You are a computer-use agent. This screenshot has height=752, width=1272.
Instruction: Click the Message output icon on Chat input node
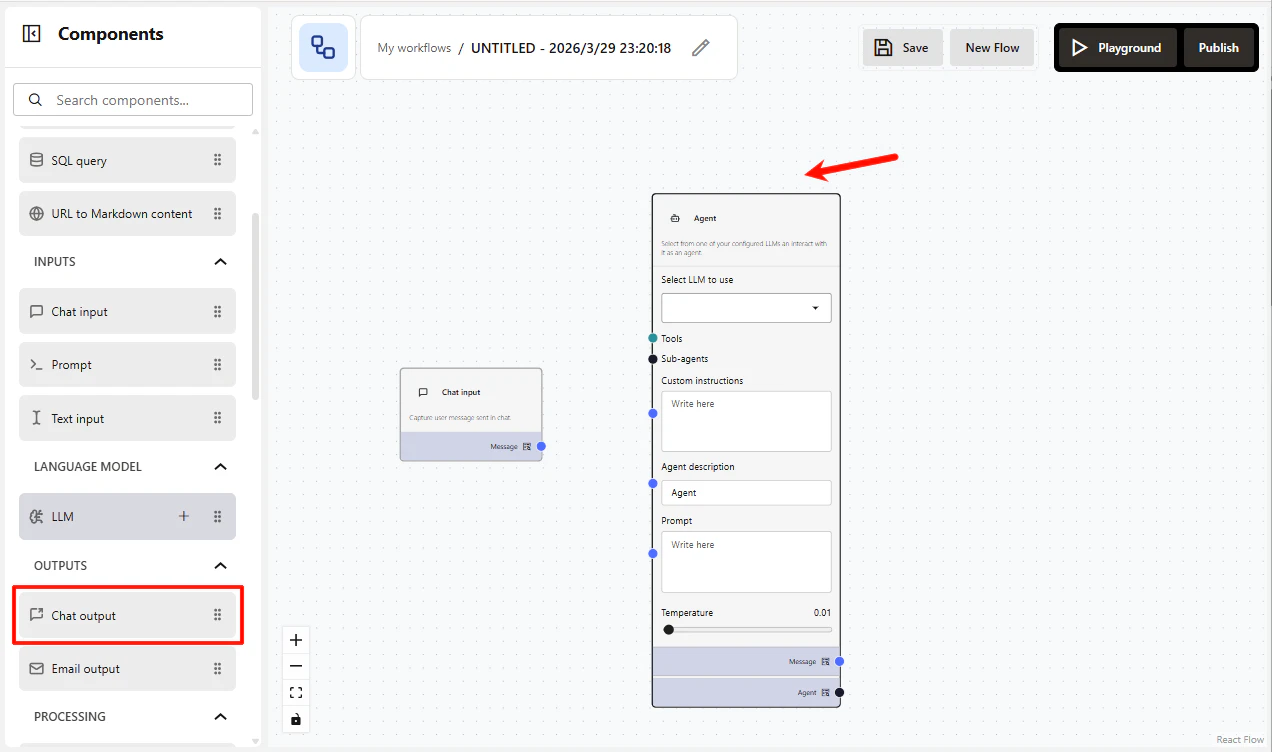527,447
